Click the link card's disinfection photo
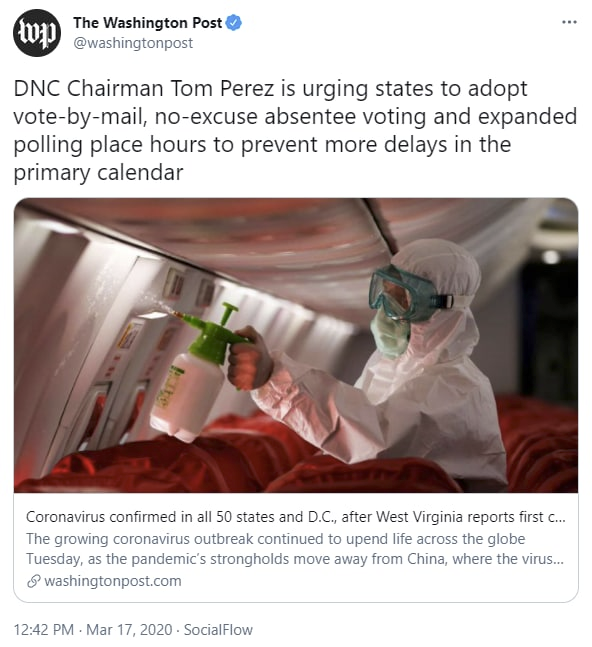 (296, 345)
